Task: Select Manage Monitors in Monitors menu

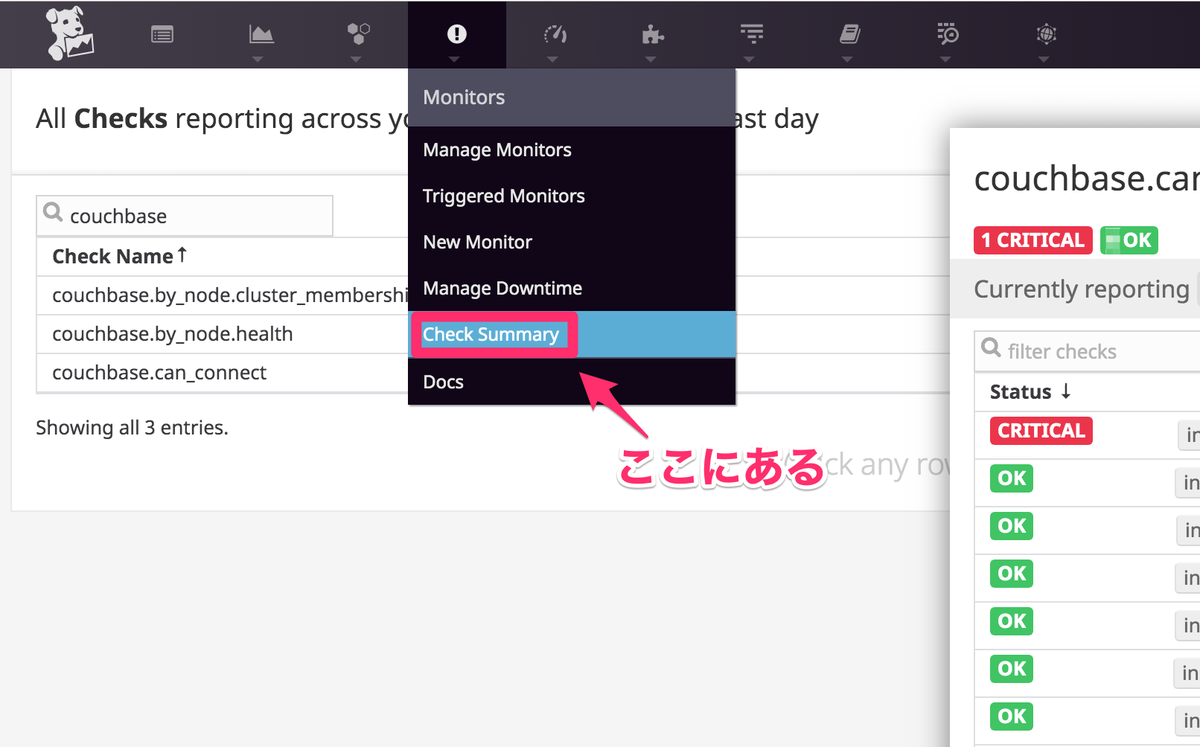Action: pyautogui.click(x=572, y=150)
